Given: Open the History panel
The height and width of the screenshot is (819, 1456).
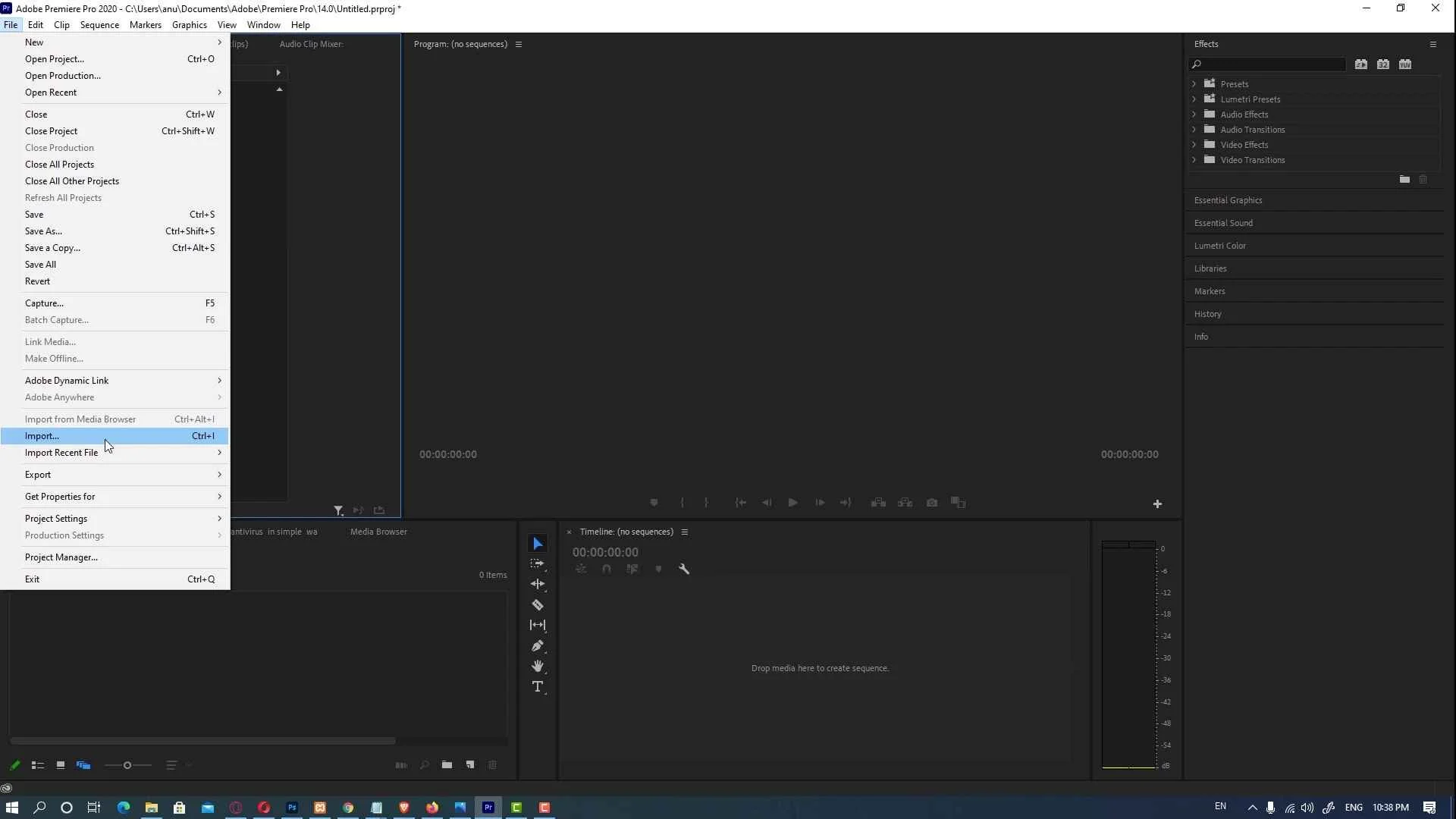Looking at the screenshot, I should [x=1207, y=314].
